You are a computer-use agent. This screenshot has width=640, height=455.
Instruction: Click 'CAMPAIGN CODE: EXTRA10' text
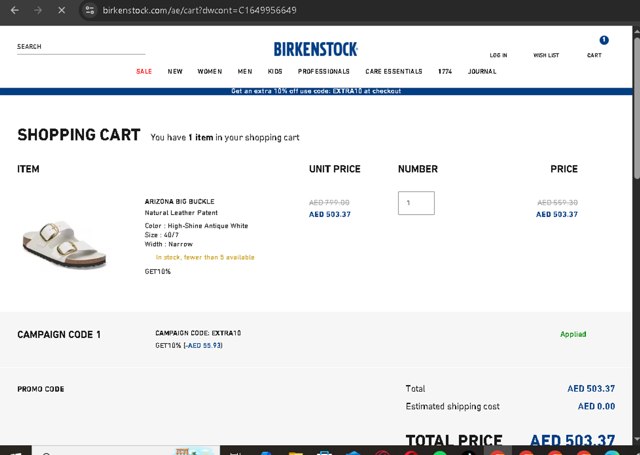198,333
